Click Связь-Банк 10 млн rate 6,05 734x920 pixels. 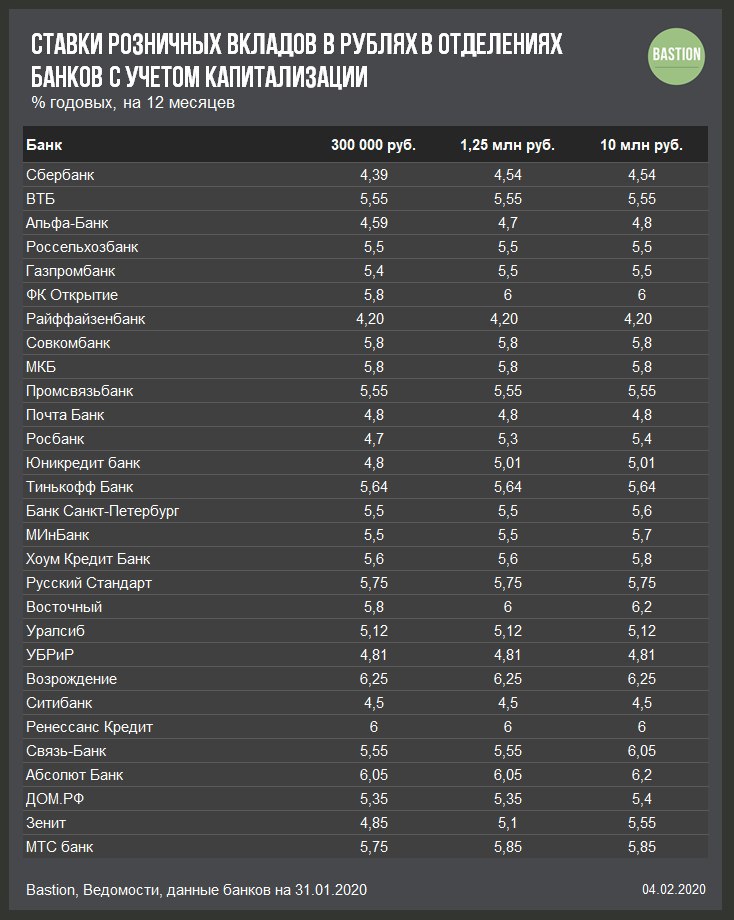[x=641, y=751]
